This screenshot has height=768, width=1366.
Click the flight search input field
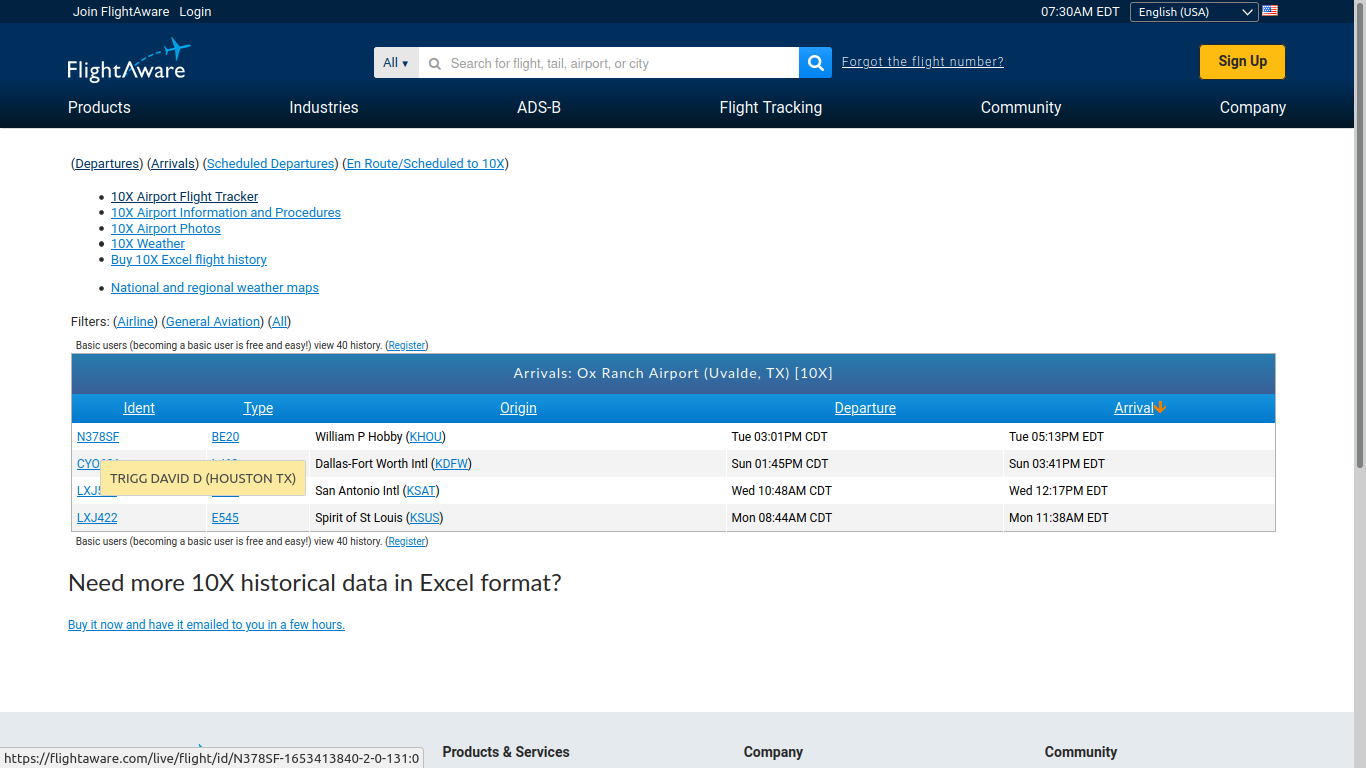[609, 63]
